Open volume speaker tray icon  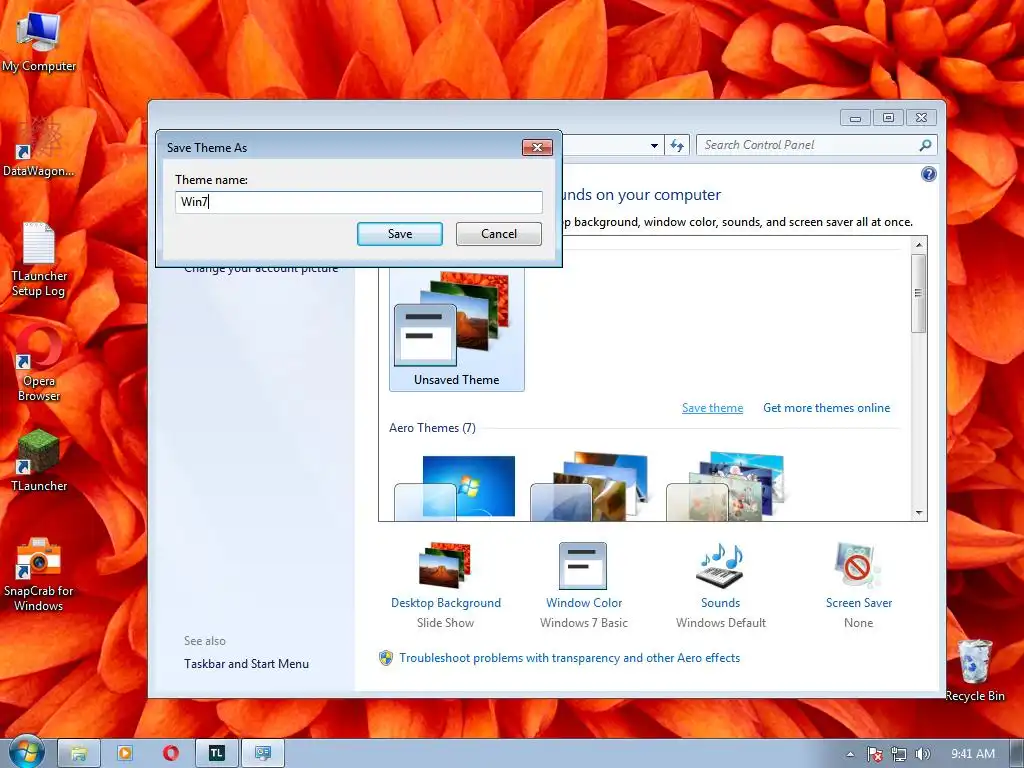tap(923, 754)
